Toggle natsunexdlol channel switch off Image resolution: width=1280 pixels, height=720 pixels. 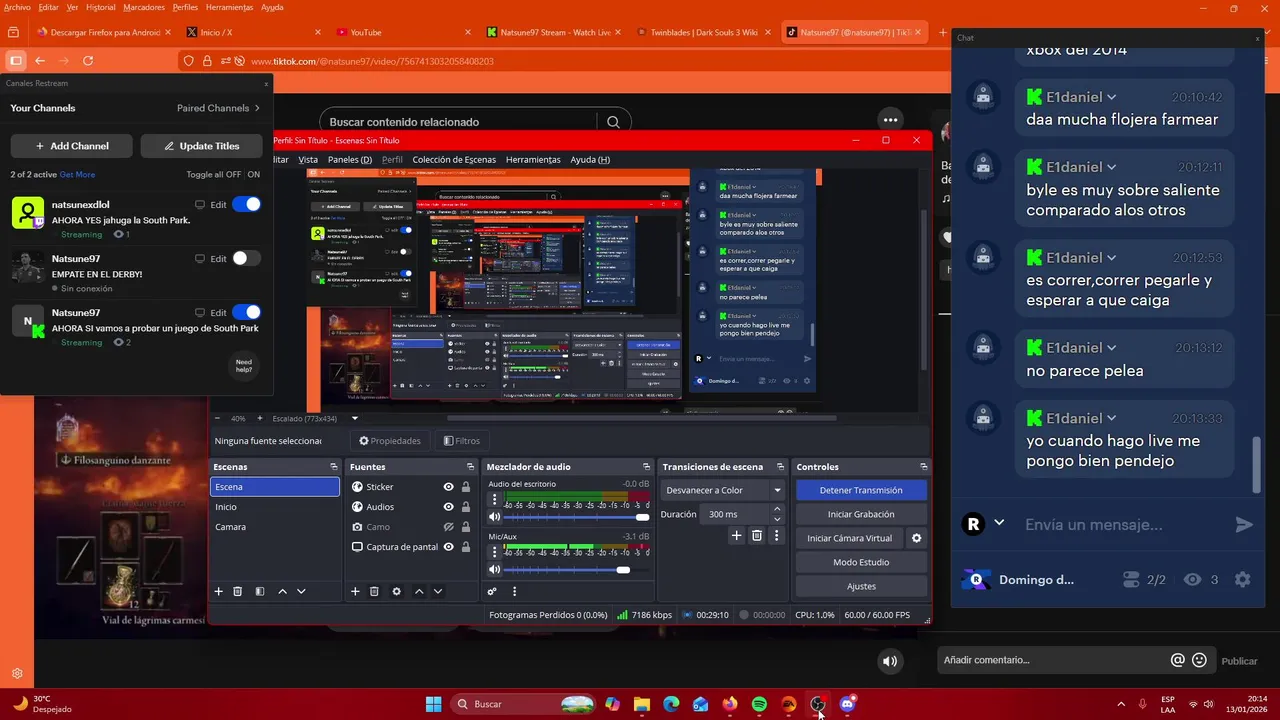coord(246,204)
